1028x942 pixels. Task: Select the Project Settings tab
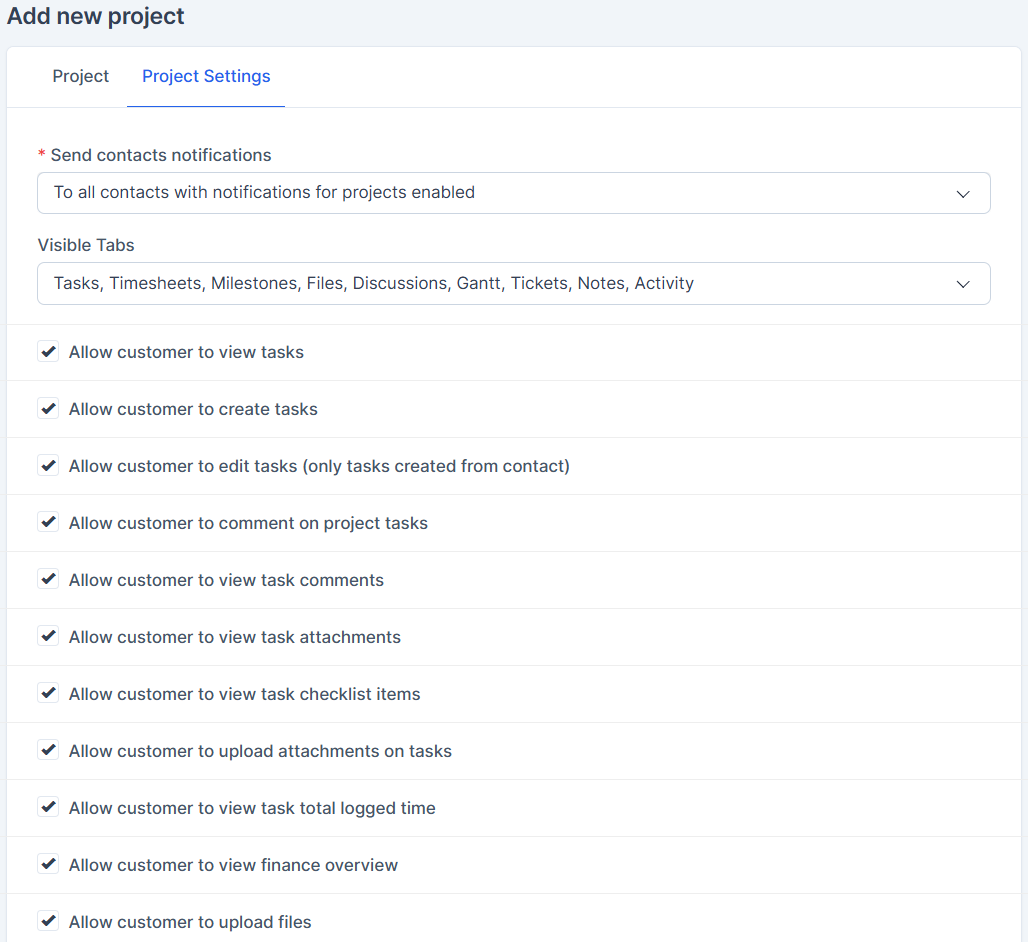point(206,77)
